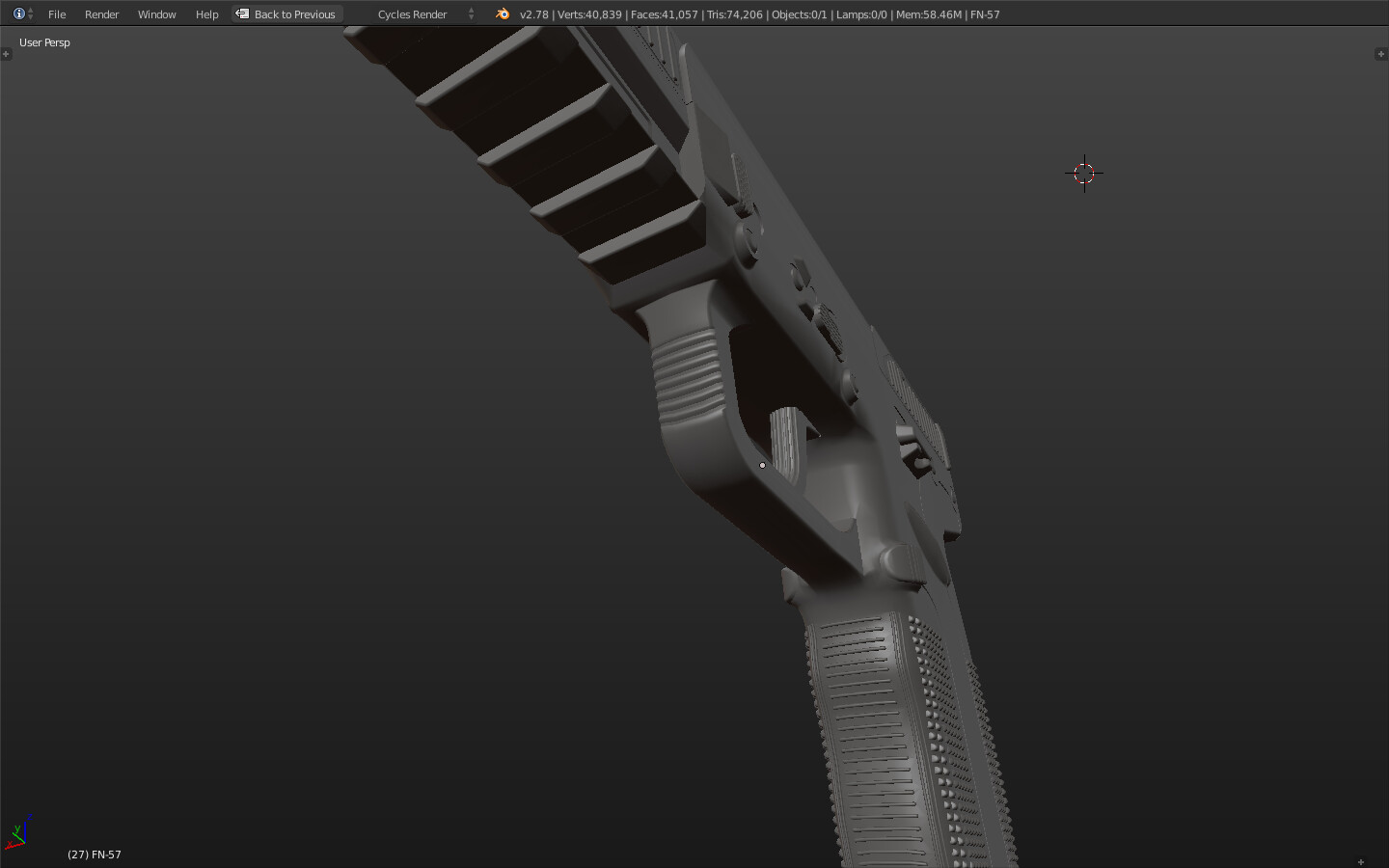Click the Faces:41,057 statistic text
Viewport: 1389px width, 868px height.
664,14
